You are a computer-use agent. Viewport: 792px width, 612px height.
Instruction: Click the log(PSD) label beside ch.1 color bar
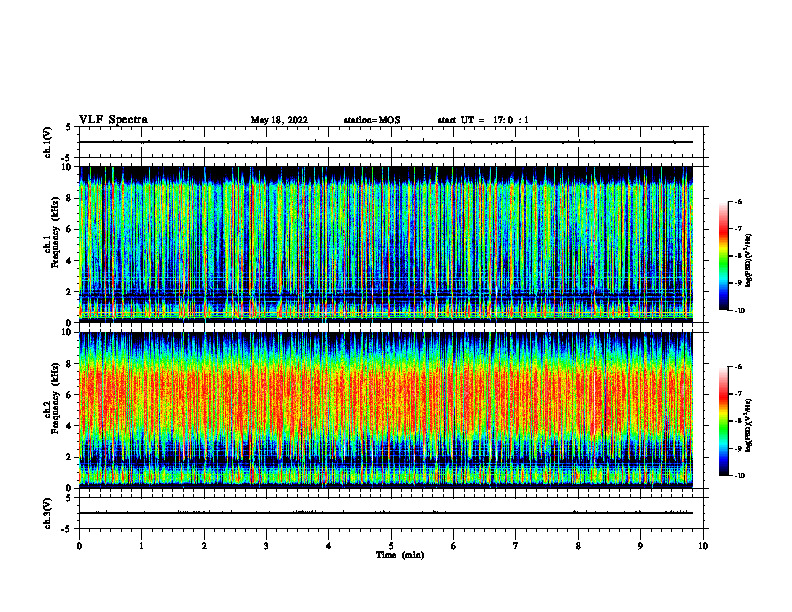[x=749, y=260]
